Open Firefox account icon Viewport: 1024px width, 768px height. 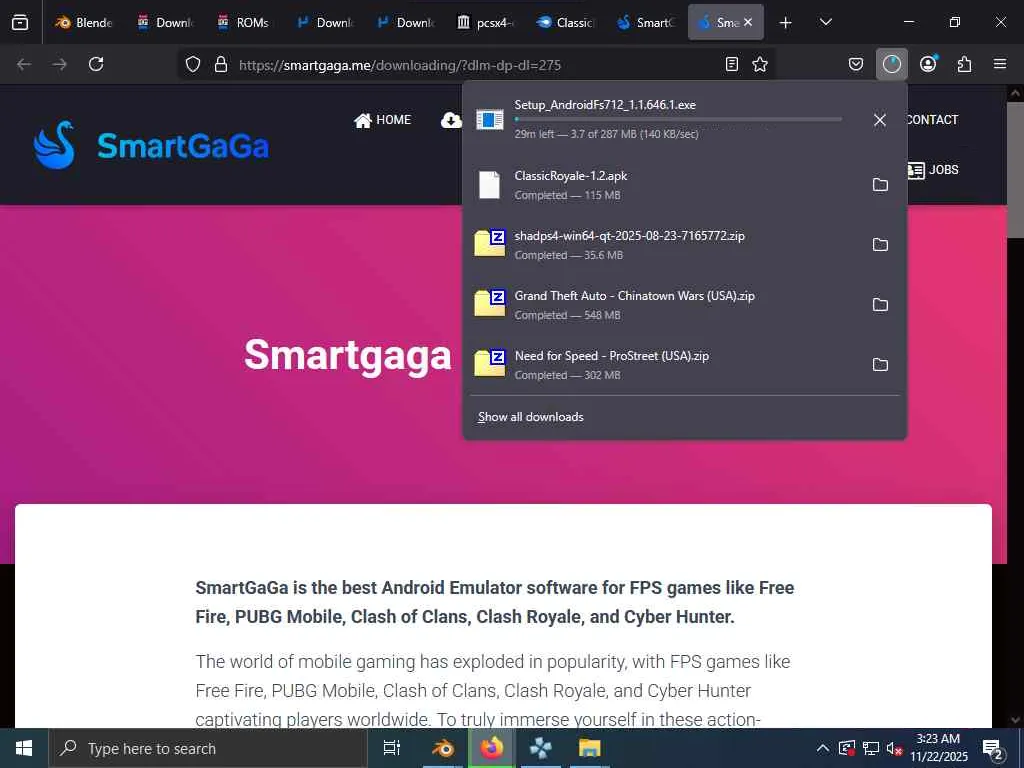928,64
